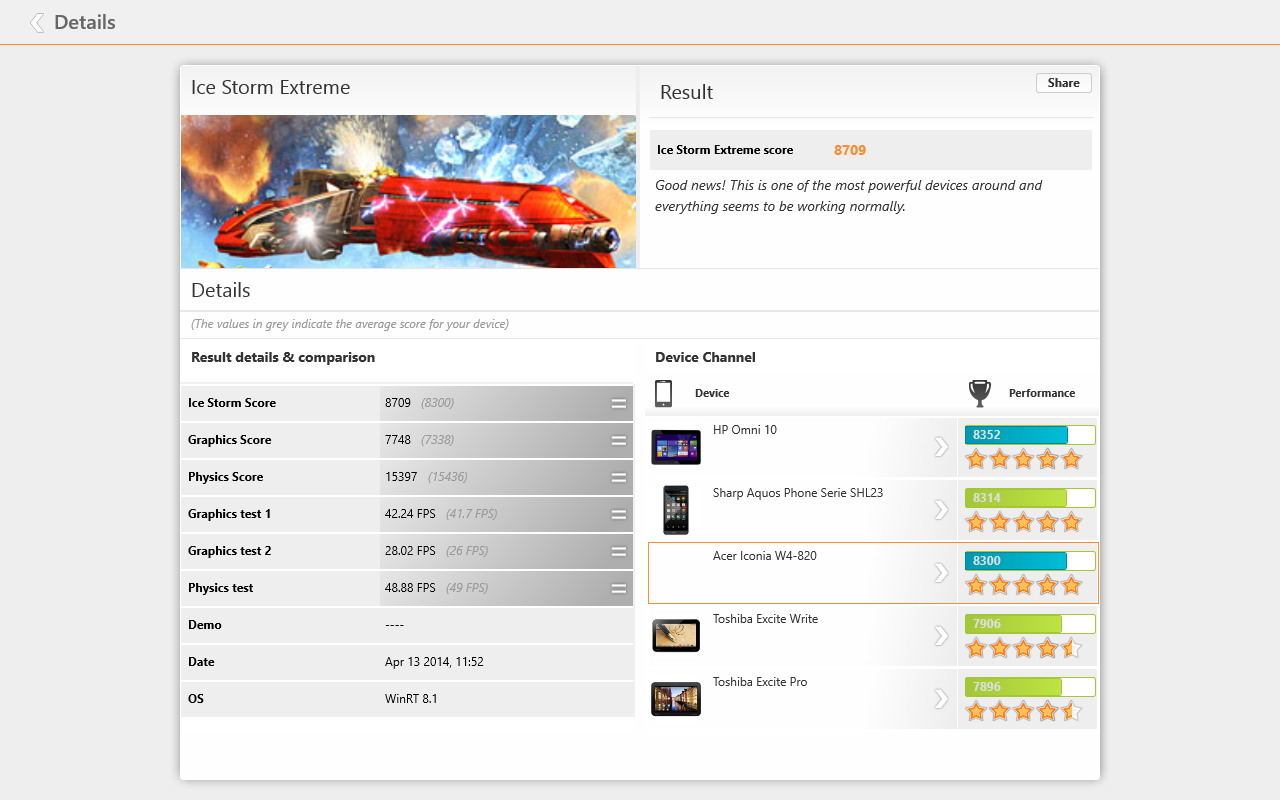Viewport: 1280px width, 800px height.
Task: Go back using the Details arrow
Action: pos(37,22)
